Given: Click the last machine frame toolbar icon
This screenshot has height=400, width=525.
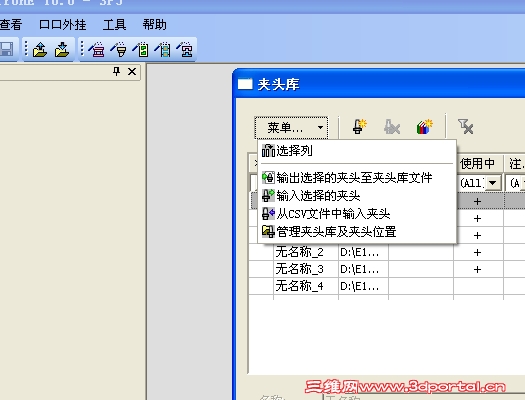Looking at the screenshot, I should pyautogui.click(x=185, y=50).
